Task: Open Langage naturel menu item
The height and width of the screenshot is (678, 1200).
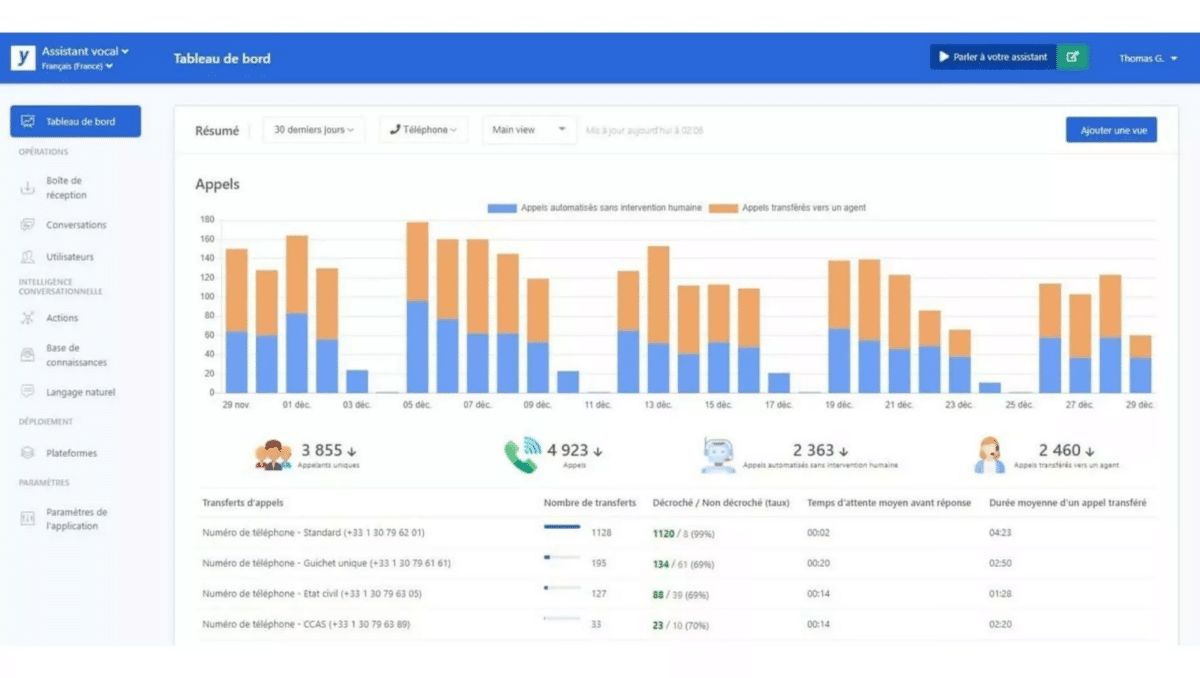Action: (80, 393)
